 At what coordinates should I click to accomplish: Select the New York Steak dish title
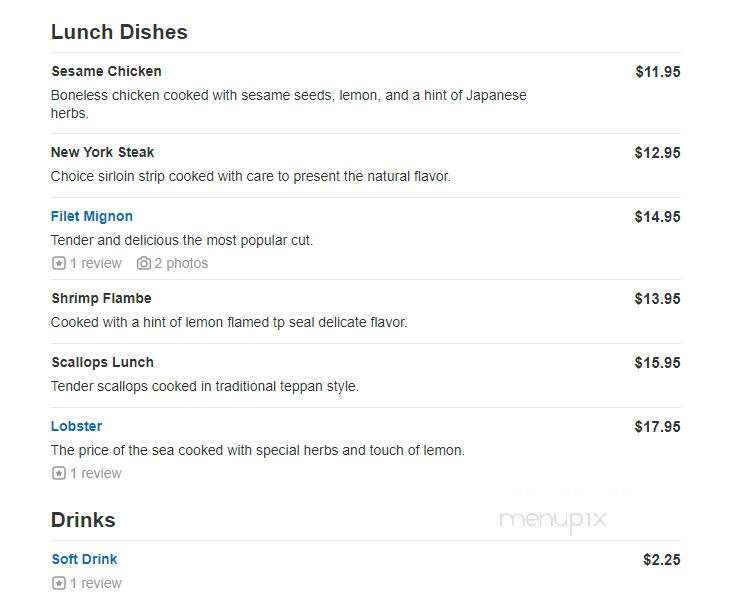point(102,152)
